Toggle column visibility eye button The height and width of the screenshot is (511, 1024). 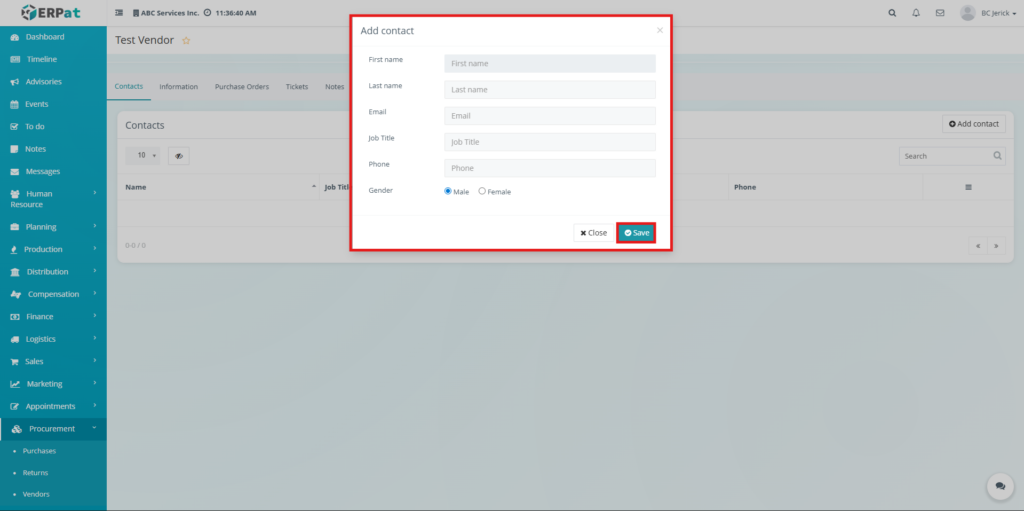(178, 156)
